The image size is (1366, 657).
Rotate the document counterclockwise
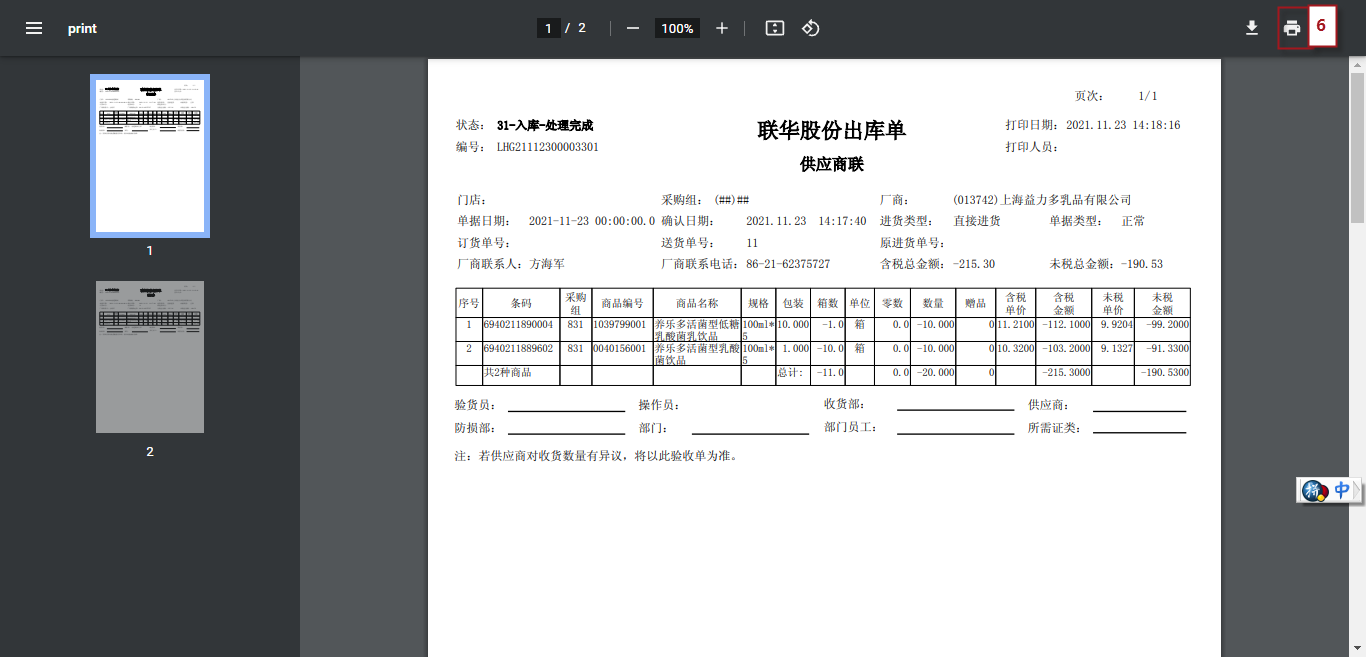(x=811, y=28)
